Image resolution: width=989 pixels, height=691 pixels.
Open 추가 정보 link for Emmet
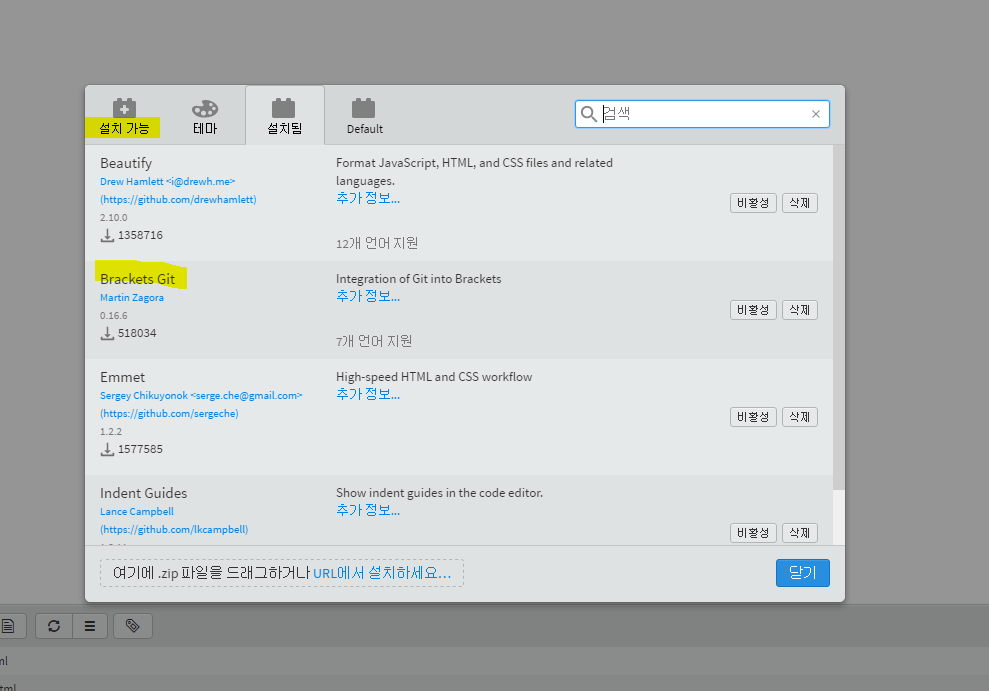click(368, 394)
